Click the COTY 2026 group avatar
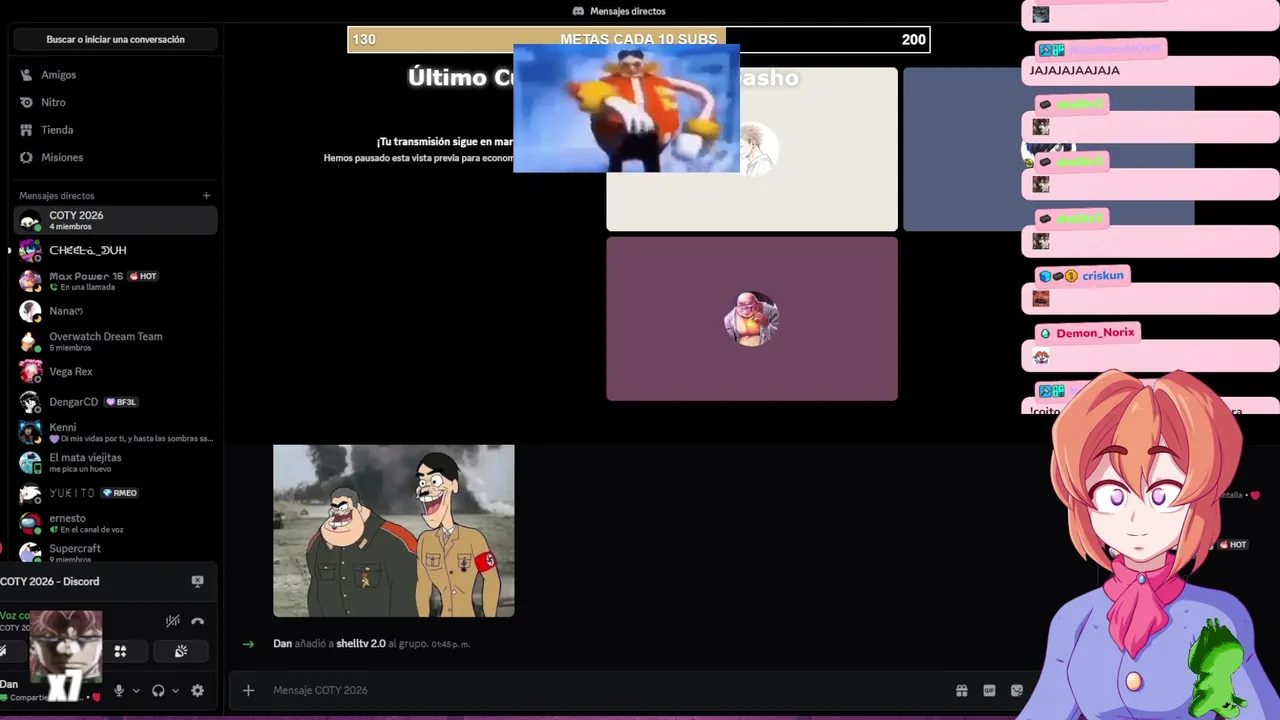The width and height of the screenshot is (1280, 720). [31, 220]
